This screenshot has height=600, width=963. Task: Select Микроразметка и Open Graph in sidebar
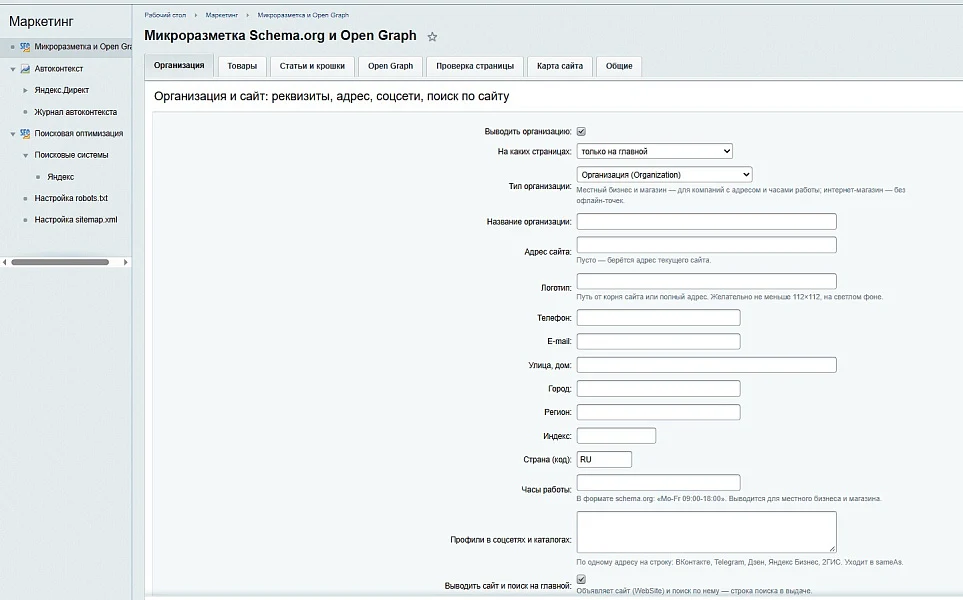[x=83, y=47]
